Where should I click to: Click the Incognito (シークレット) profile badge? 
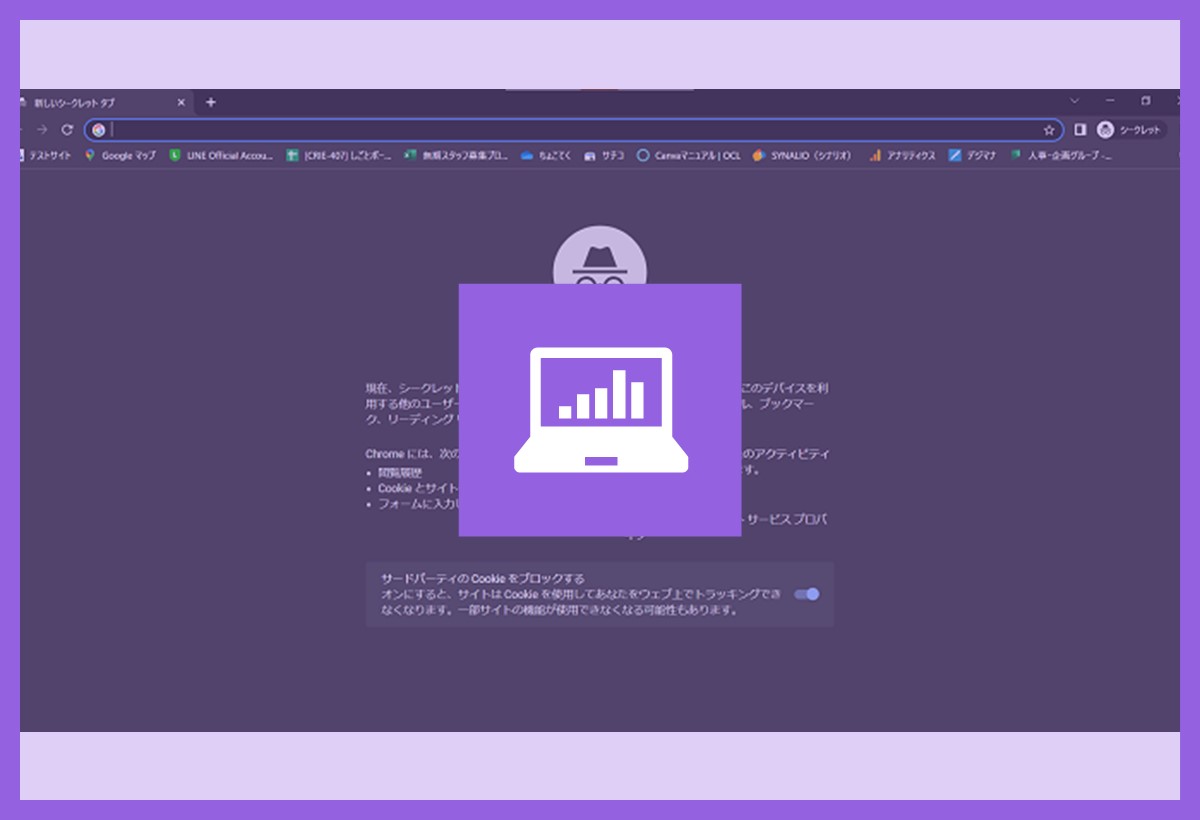(1130, 130)
